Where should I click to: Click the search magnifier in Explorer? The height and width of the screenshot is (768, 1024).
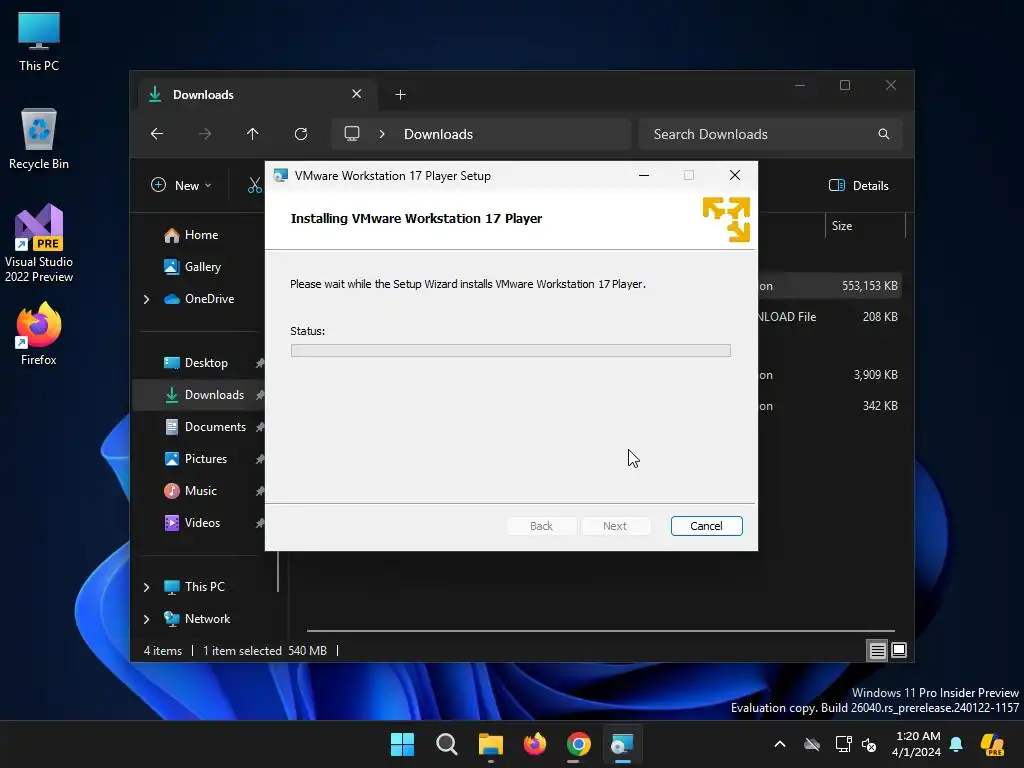[884, 134]
